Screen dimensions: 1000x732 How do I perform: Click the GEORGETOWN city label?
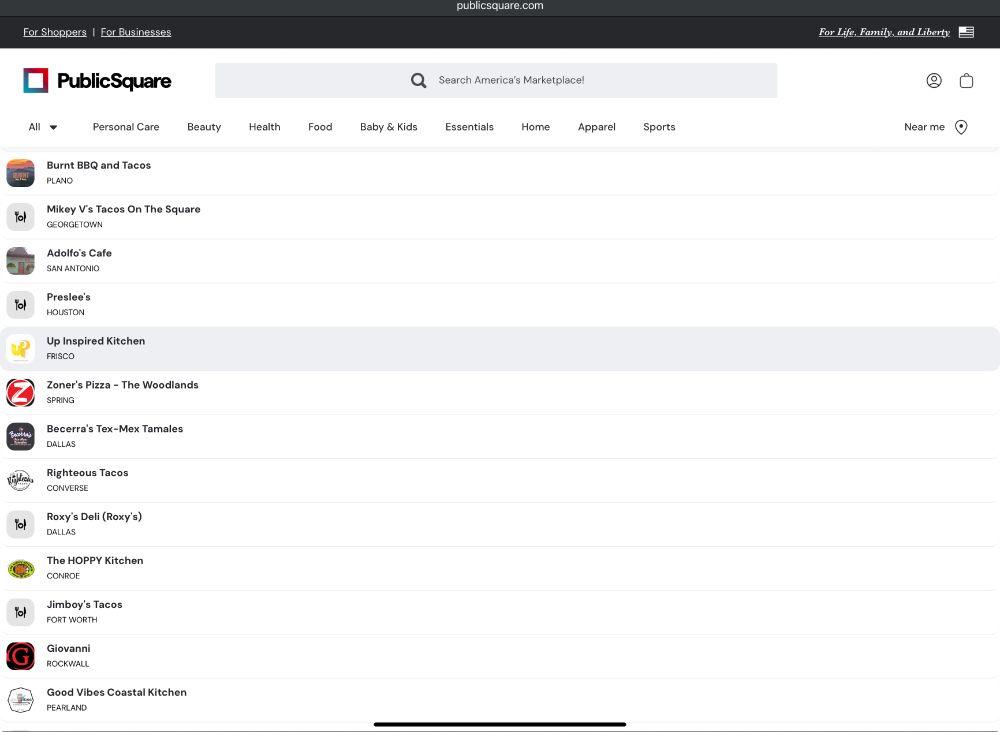coord(75,224)
